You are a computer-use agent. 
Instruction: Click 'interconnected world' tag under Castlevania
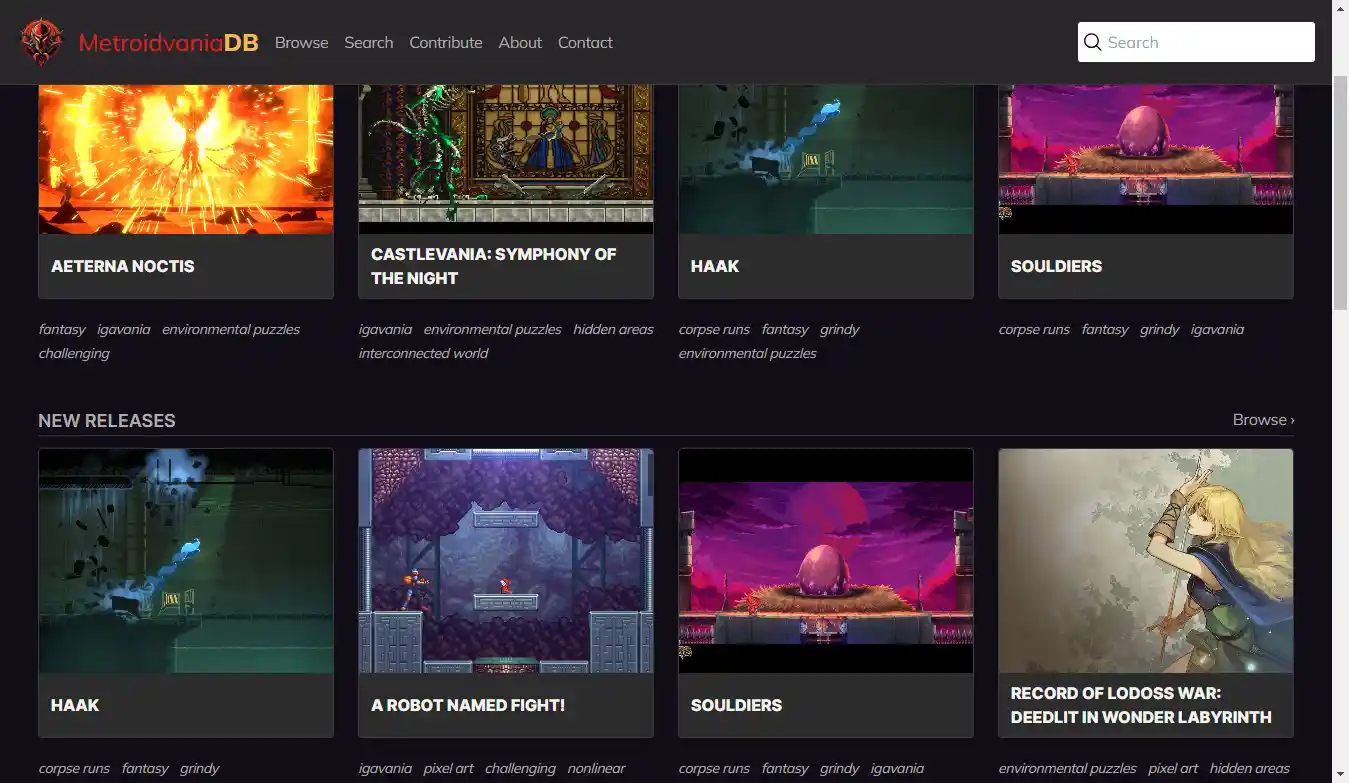coord(424,353)
